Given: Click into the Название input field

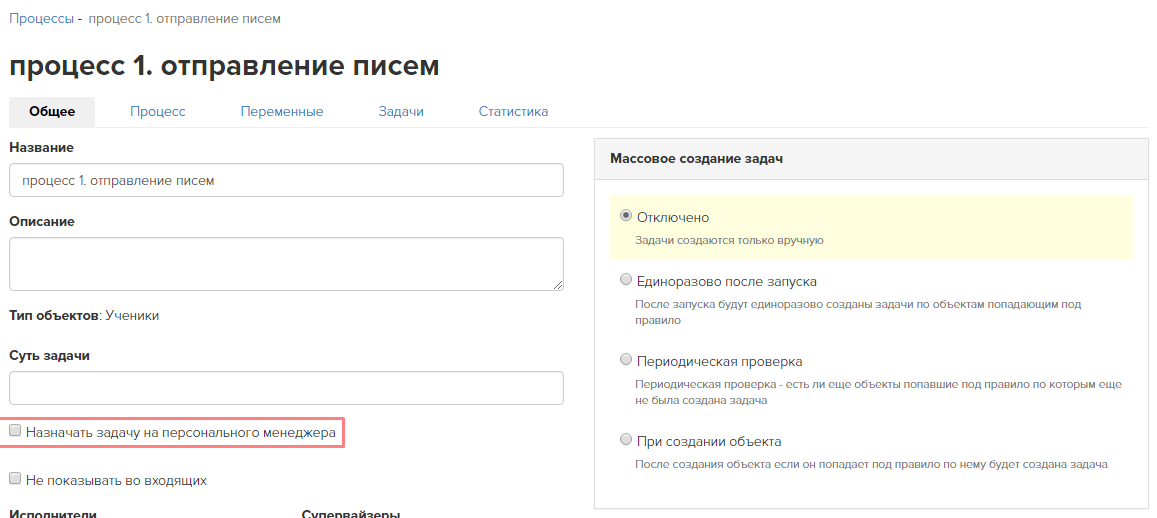Looking at the screenshot, I should (x=286, y=180).
